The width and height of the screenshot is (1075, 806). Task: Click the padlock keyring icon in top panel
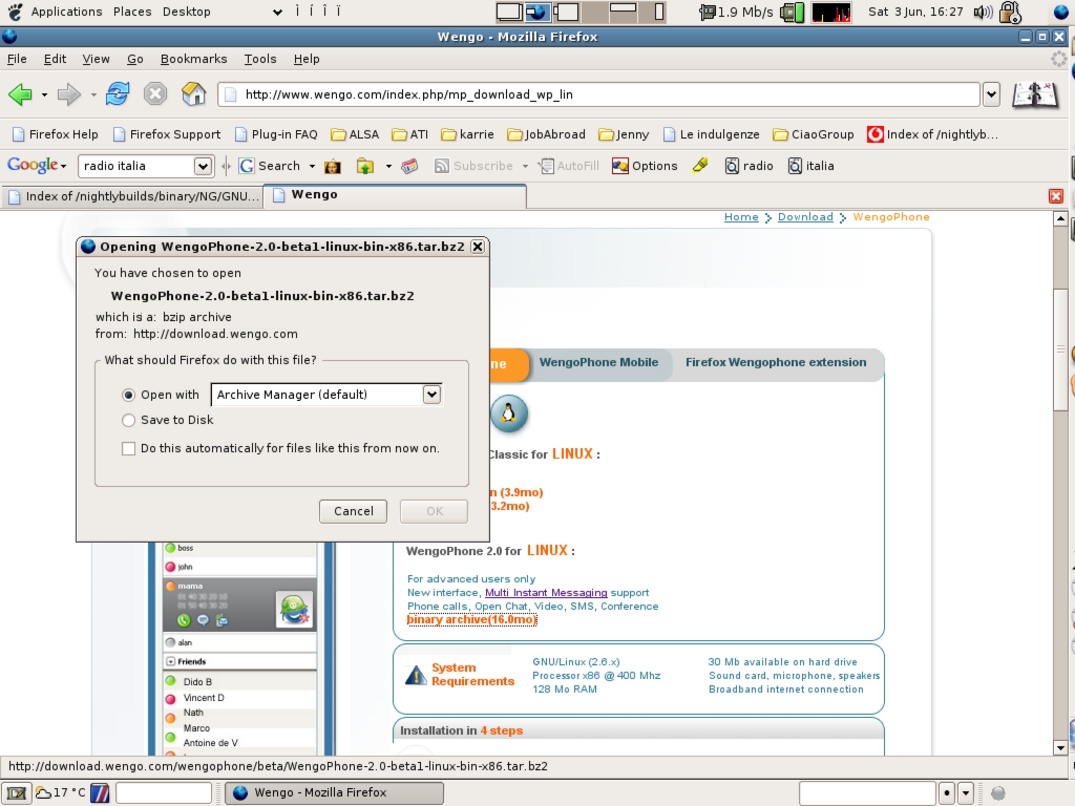[x=1010, y=12]
